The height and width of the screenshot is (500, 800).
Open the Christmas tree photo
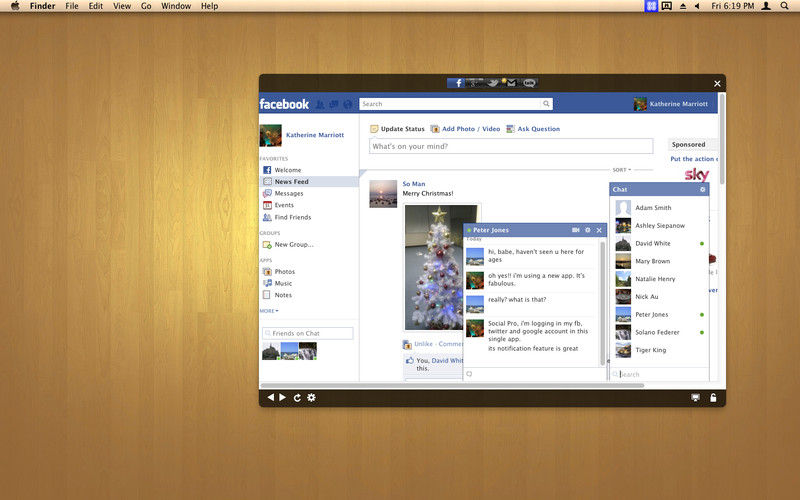coord(434,267)
